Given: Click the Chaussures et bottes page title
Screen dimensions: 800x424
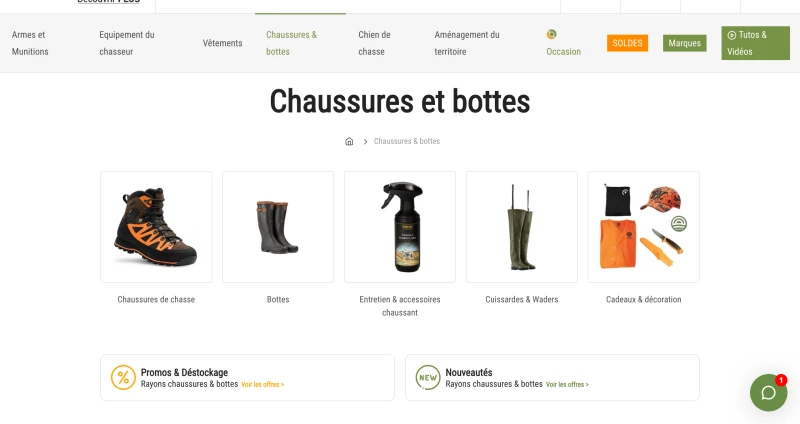Looking at the screenshot, I should tap(400, 101).
